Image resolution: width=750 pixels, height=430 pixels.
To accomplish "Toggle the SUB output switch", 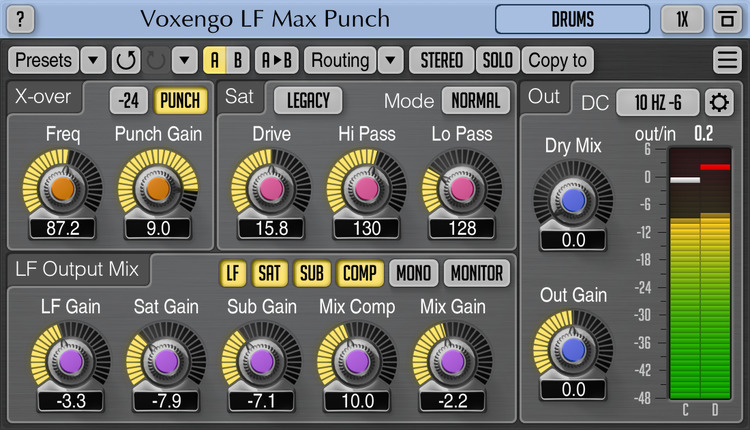I will [312, 273].
